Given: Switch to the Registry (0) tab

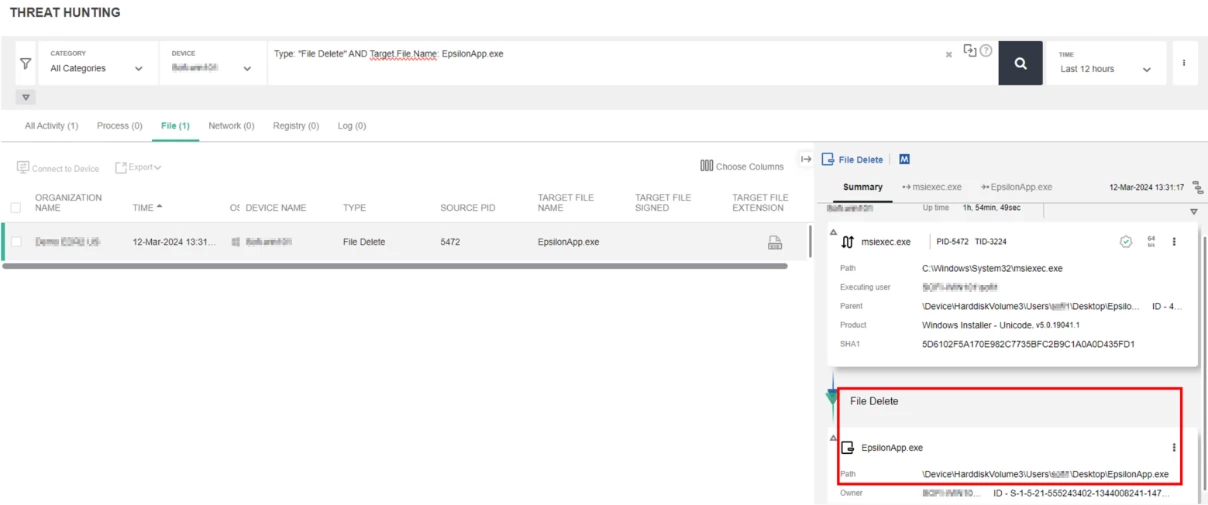Looking at the screenshot, I should click(296, 126).
